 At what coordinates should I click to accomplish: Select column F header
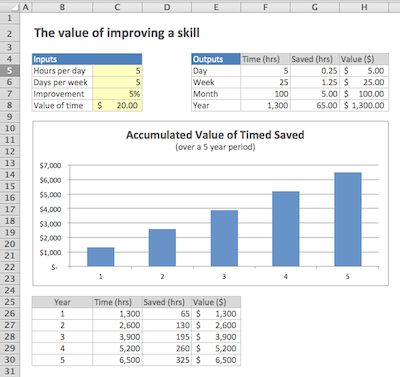click(265, 7)
